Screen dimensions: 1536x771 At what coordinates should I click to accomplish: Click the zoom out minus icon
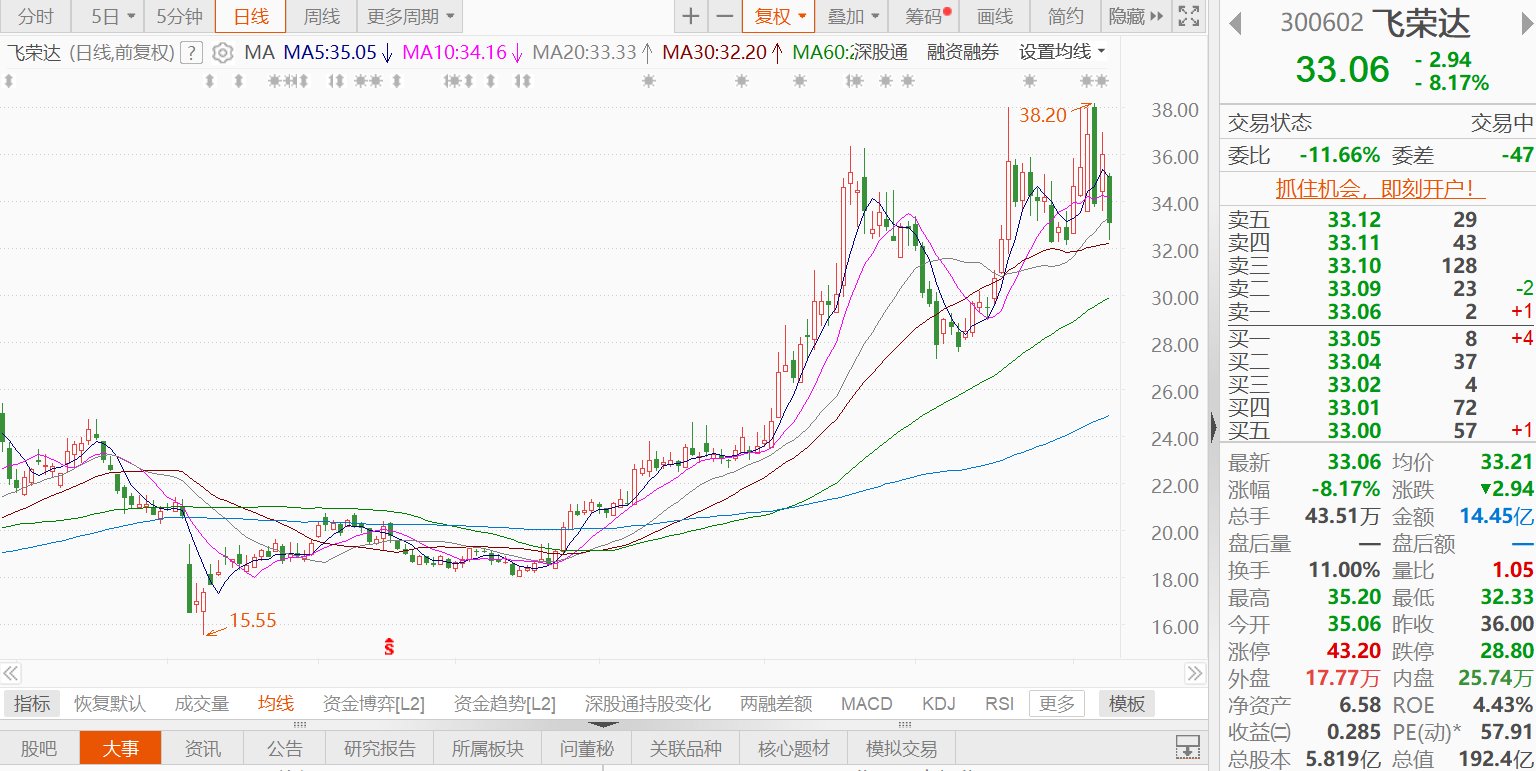[725, 16]
